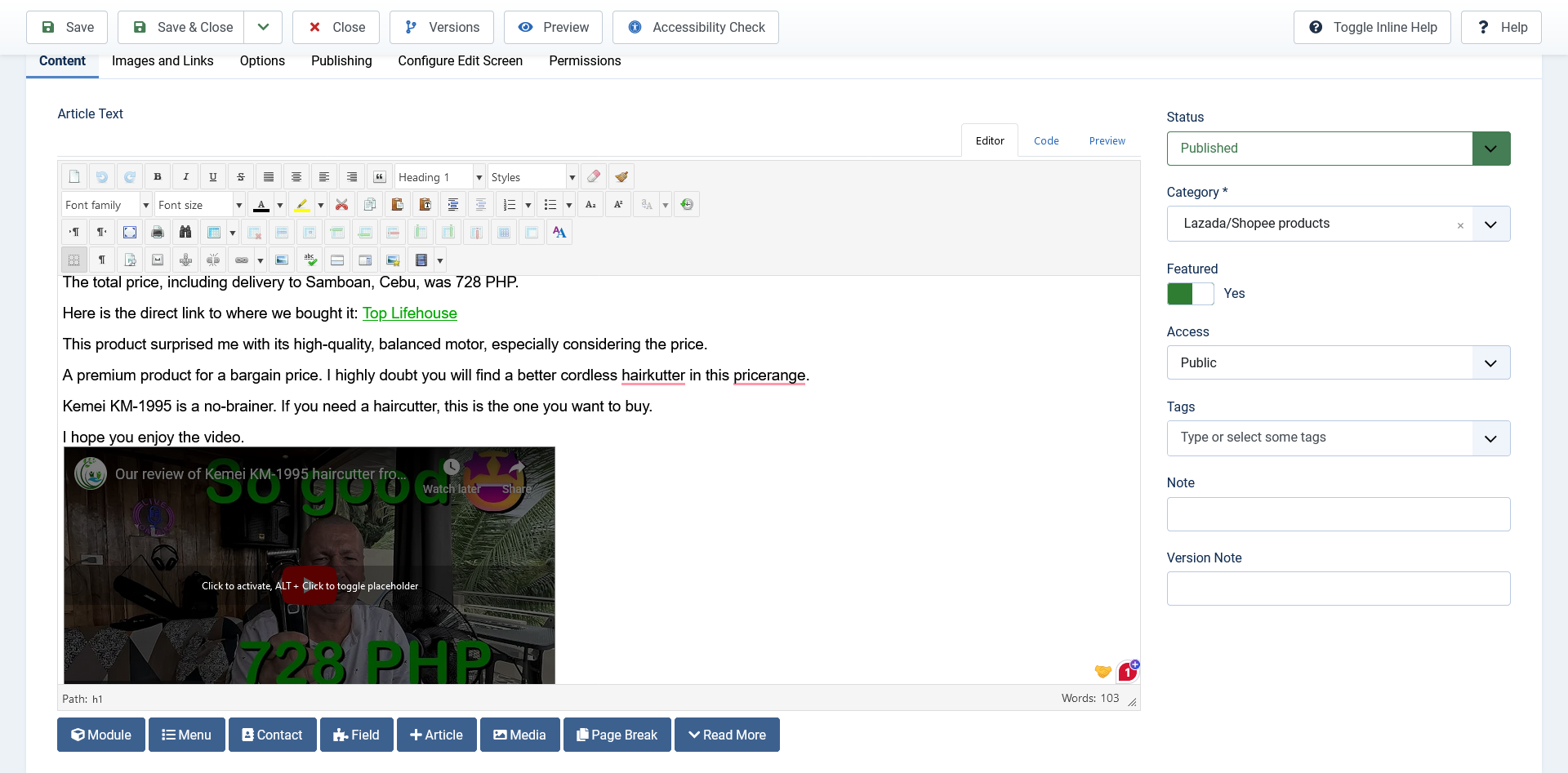
Task: Click the Save button
Action: pyautogui.click(x=67, y=27)
